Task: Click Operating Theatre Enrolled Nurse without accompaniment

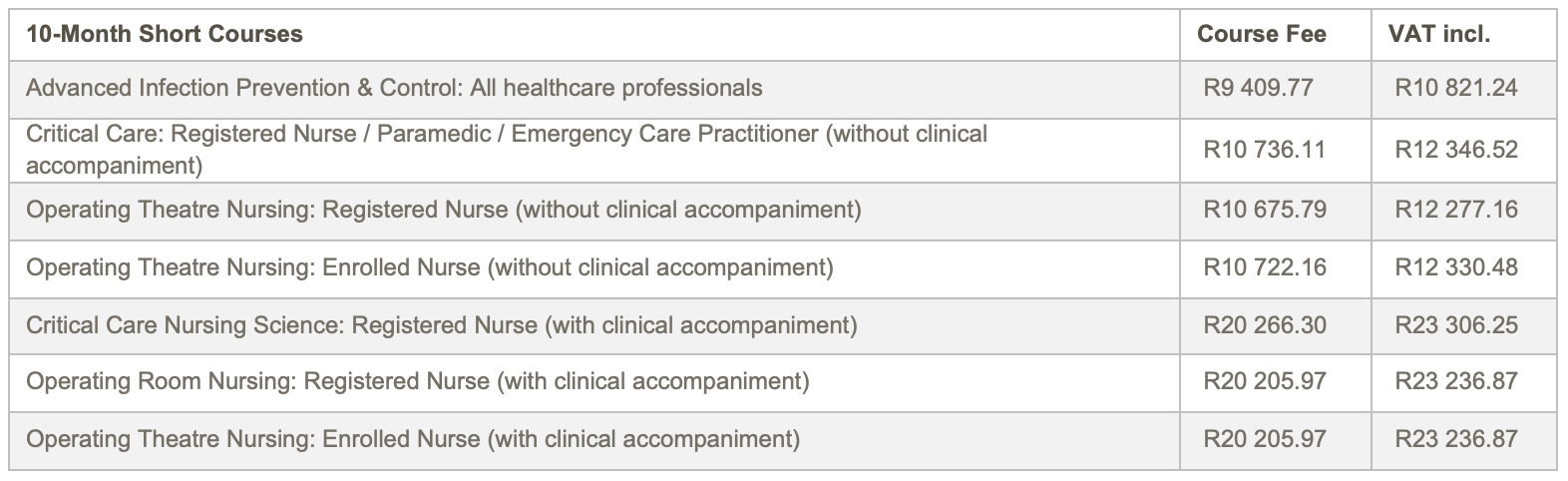Action: [430, 267]
